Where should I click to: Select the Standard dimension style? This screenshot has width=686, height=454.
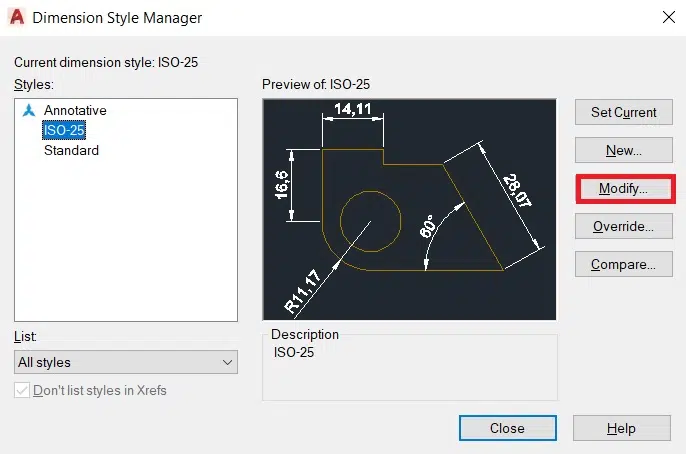(71, 150)
